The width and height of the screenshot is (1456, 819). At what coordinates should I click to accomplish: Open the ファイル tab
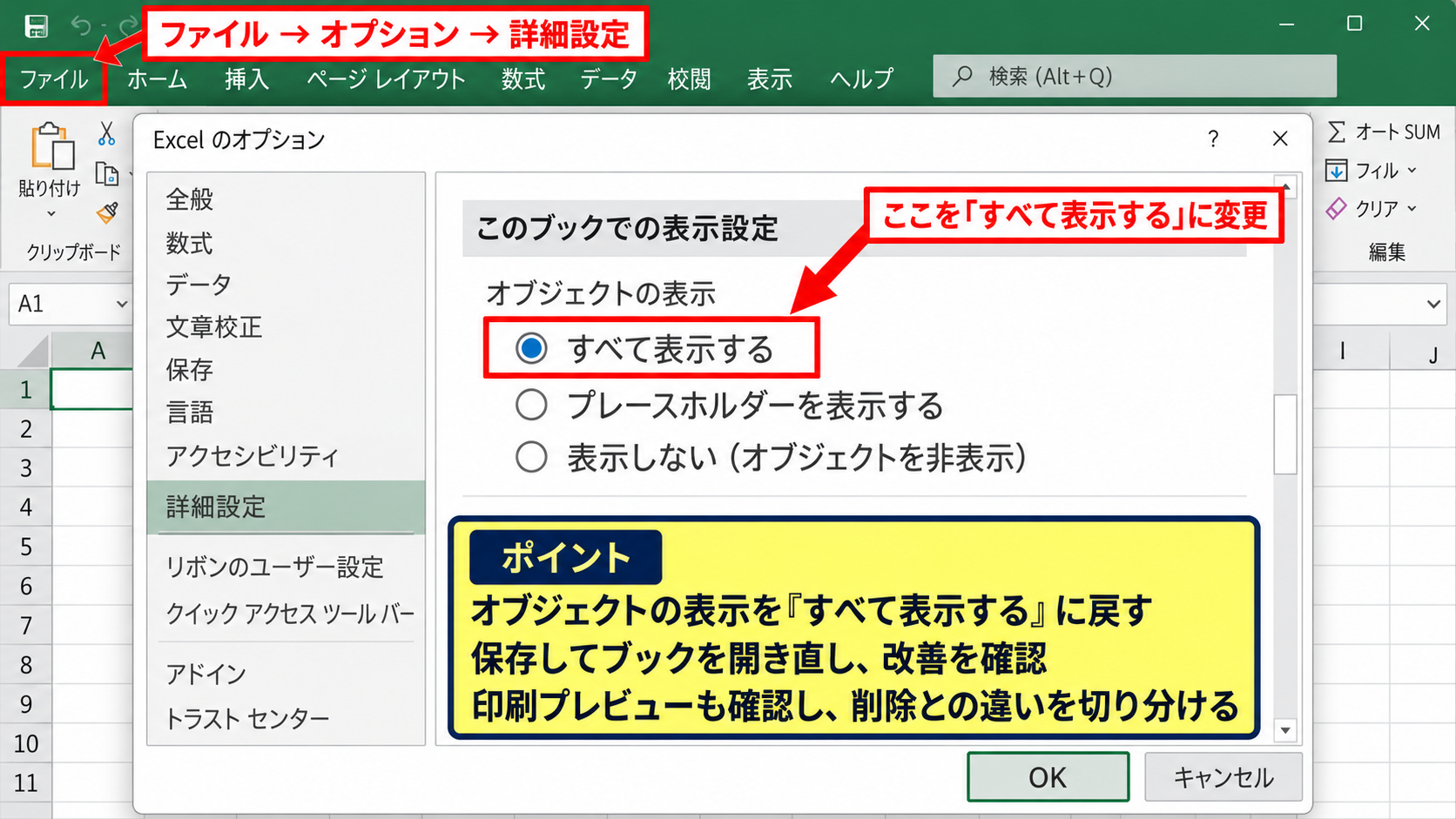point(54,79)
